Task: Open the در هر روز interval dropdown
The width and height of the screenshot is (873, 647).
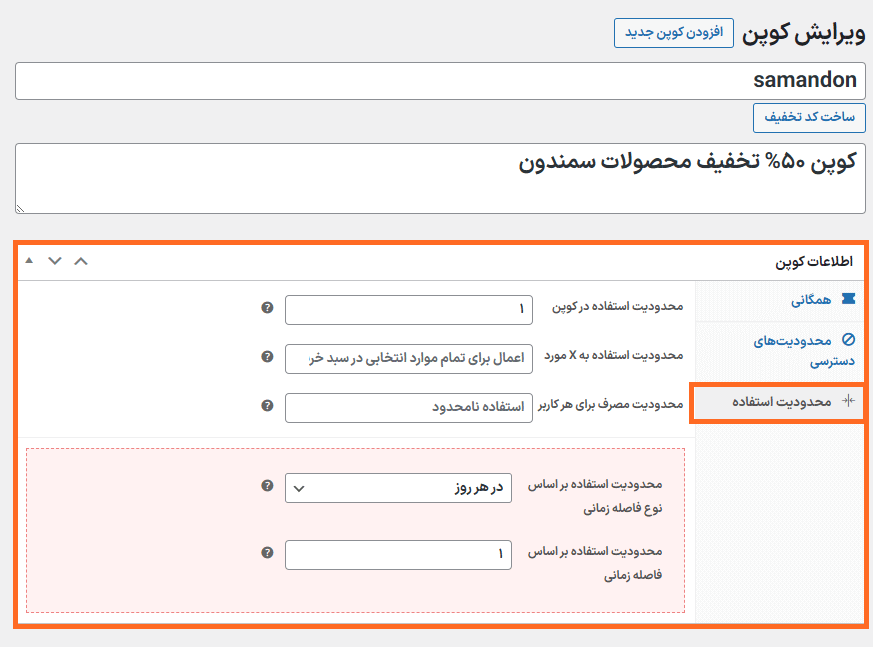Action: [x=398, y=488]
